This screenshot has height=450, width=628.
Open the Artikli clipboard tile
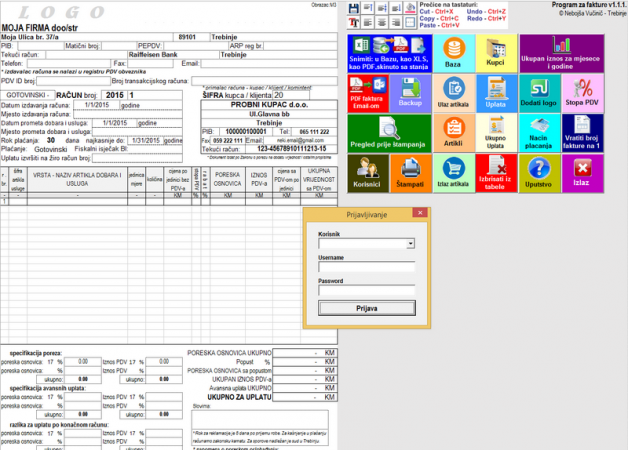pos(454,133)
